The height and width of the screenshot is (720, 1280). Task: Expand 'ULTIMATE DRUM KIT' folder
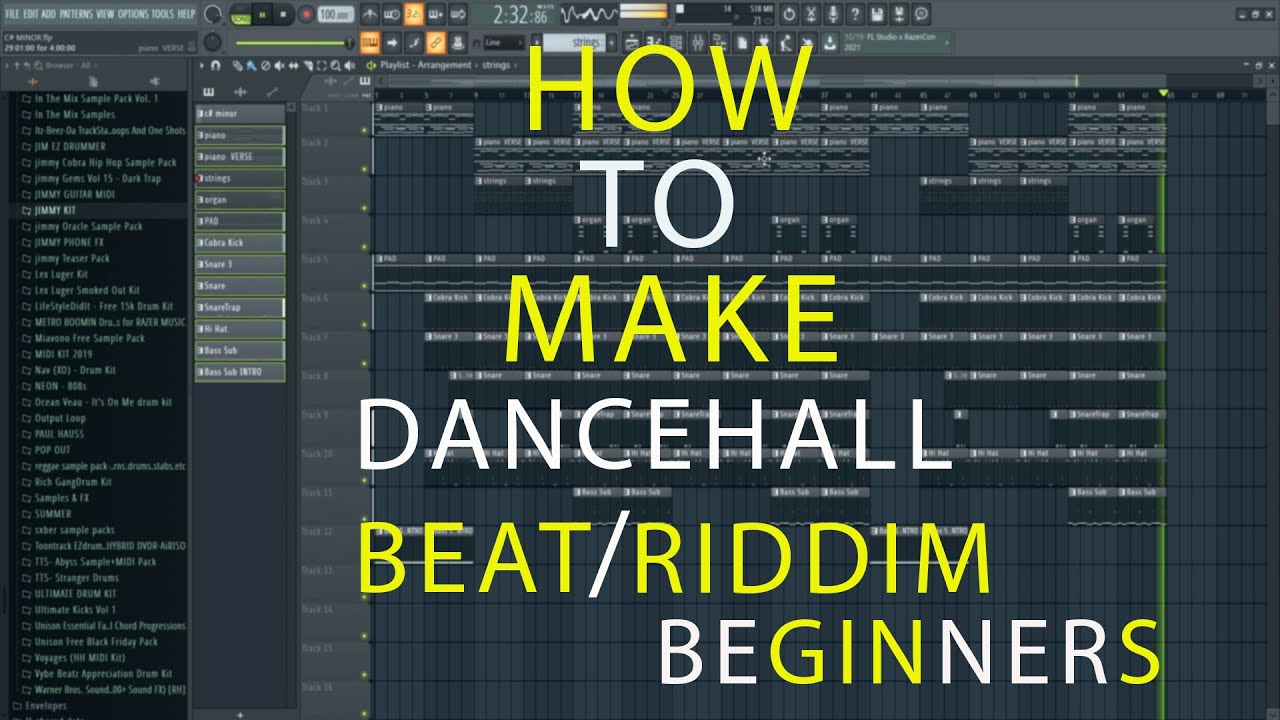click(73, 594)
